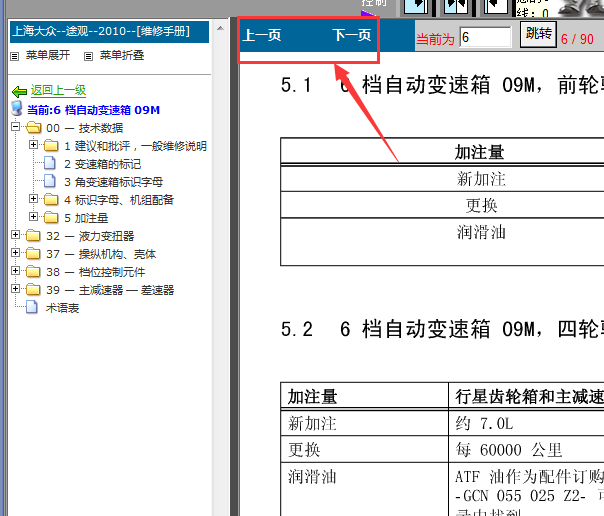Collapse all menus with 菜单折叠
604x516 pixels.
click(122, 55)
